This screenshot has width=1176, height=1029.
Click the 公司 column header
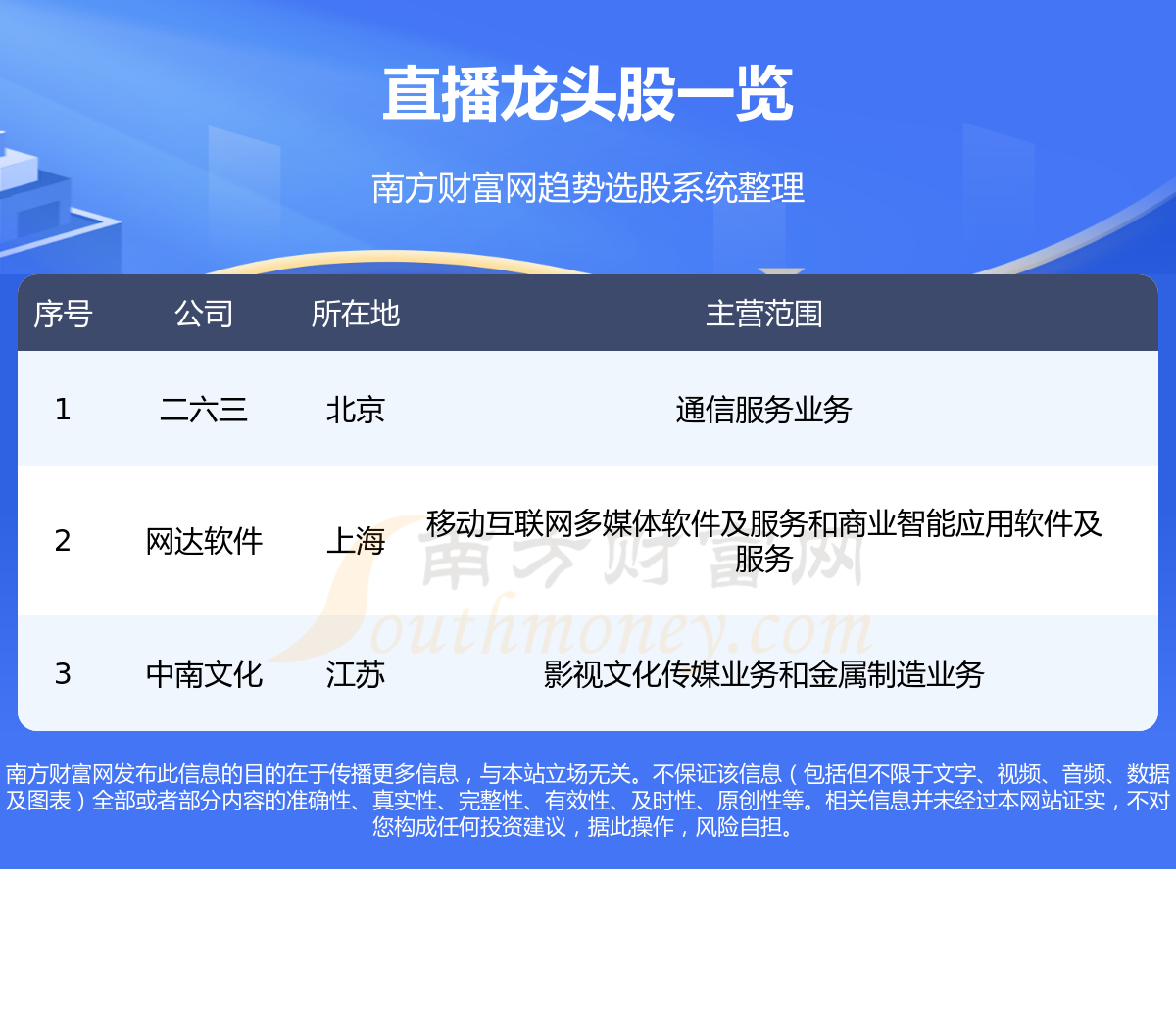coord(204,314)
